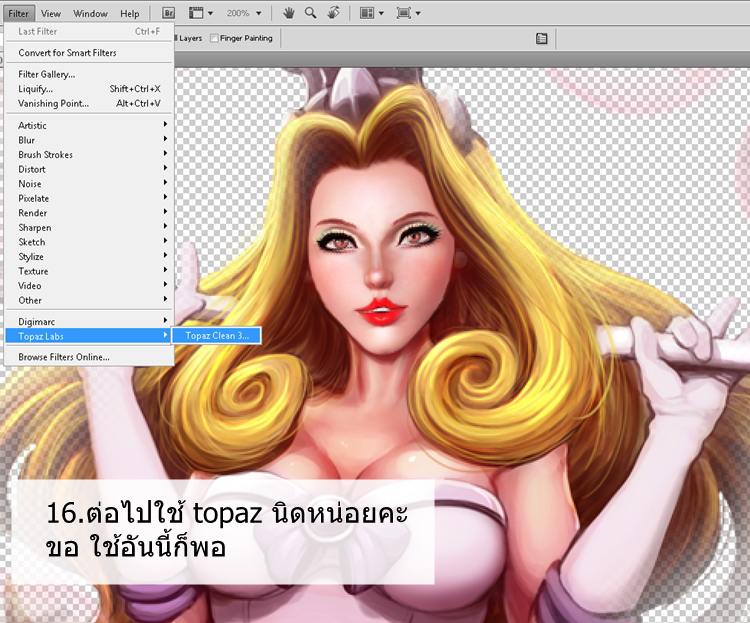Choose Topaz Clean 3 from submenu
This screenshot has width=750, height=623.
click(217, 335)
